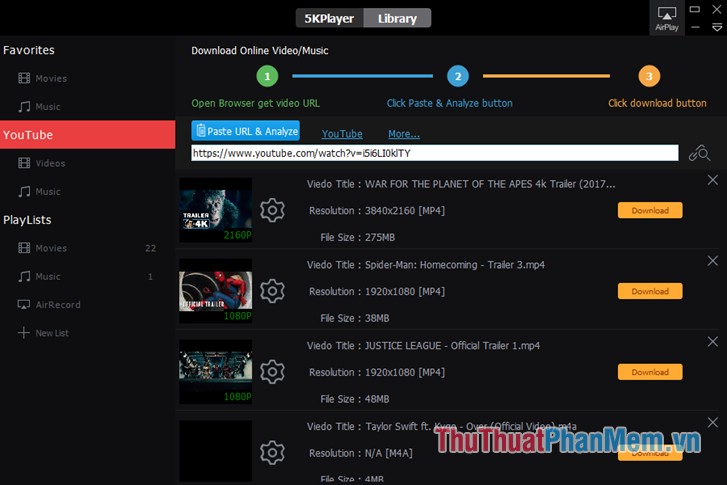Click the Spider-Man: Homecoming video title text
Screen dimensions: 727x485
point(455,265)
